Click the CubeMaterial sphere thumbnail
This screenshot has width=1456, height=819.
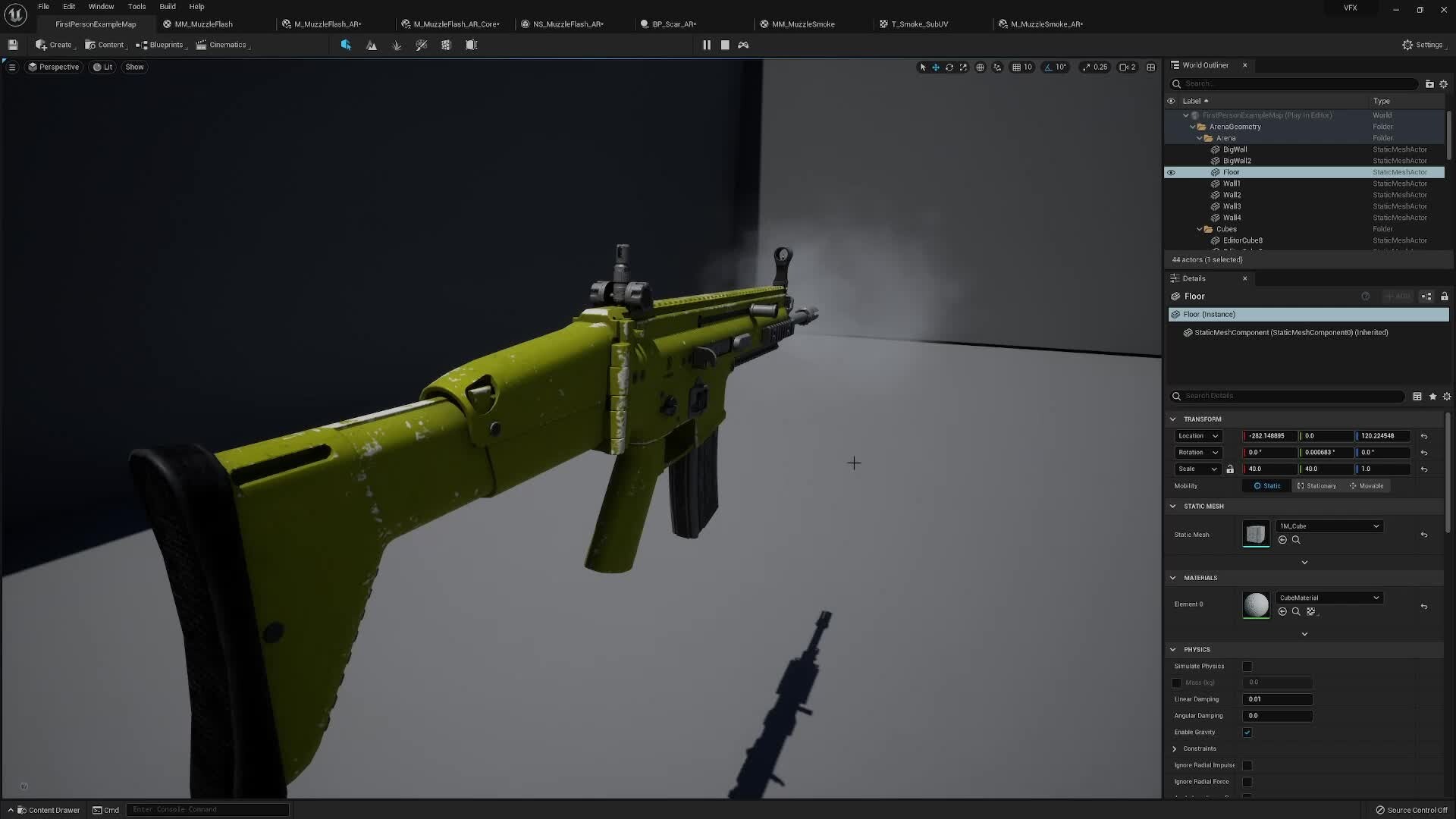[1256, 604]
